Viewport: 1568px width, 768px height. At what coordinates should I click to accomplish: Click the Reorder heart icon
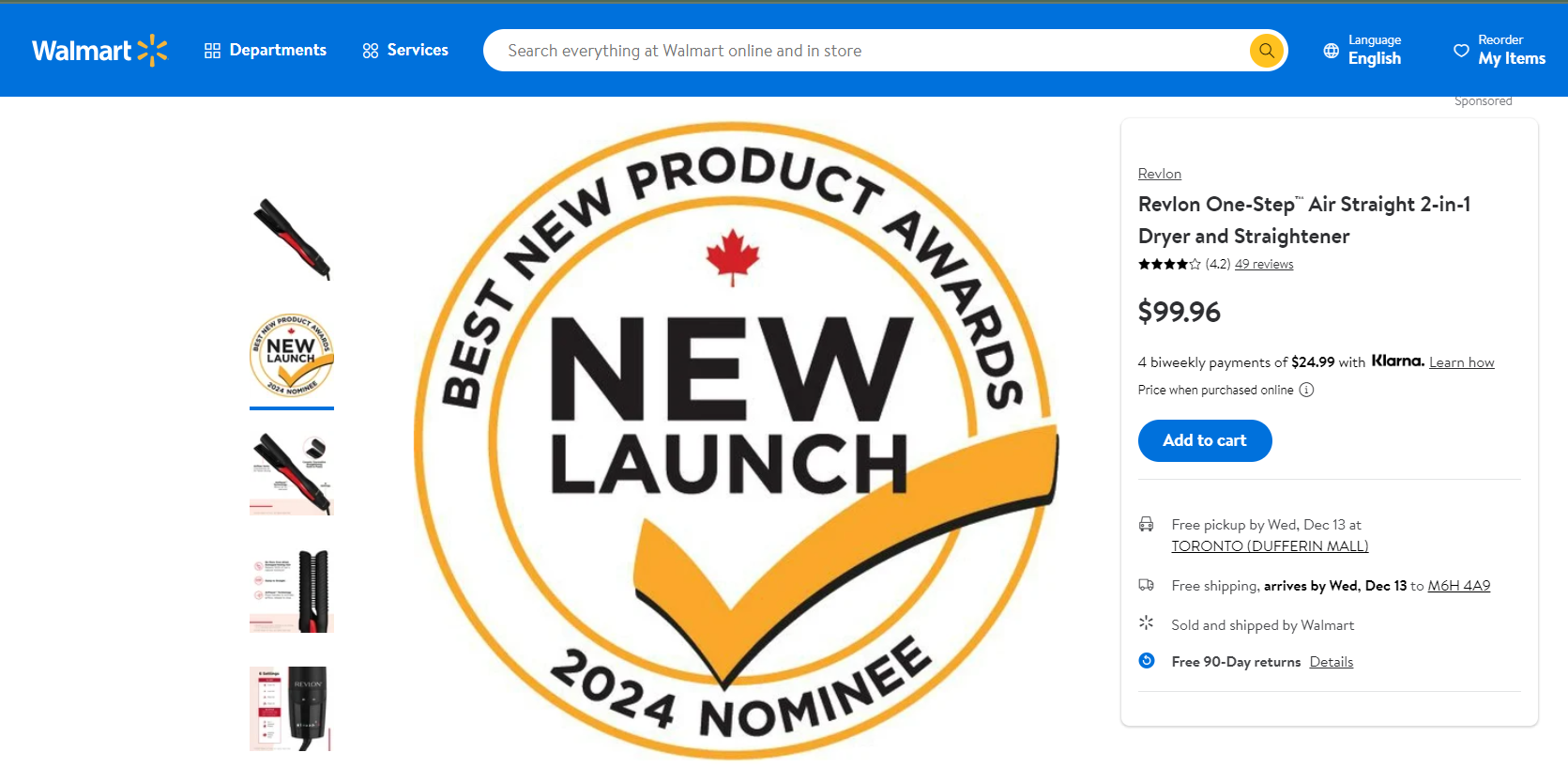1461,51
